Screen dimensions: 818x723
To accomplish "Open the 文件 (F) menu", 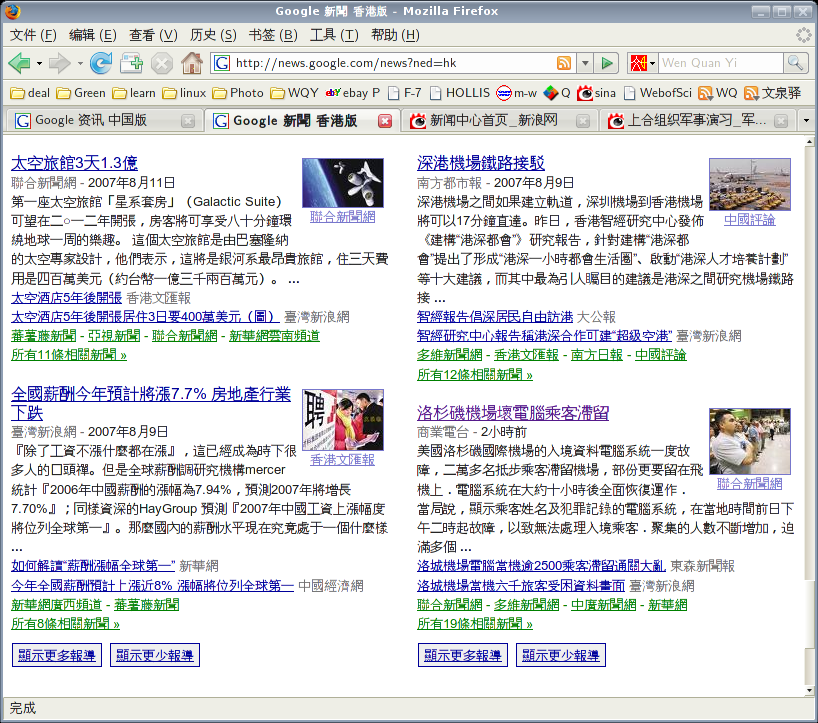I will click(33, 35).
